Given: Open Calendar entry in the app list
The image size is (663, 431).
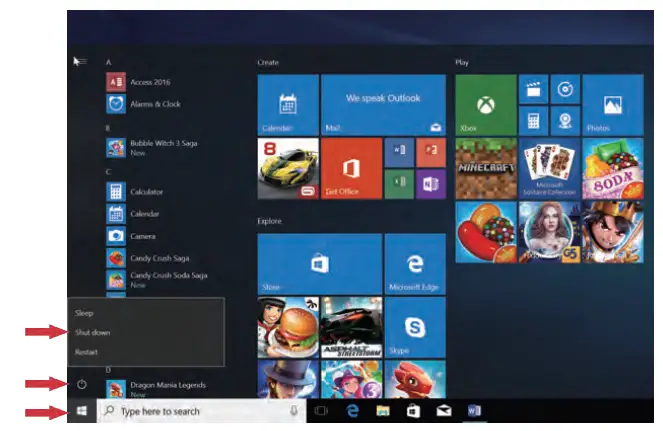Looking at the screenshot, I should [133, 214].
